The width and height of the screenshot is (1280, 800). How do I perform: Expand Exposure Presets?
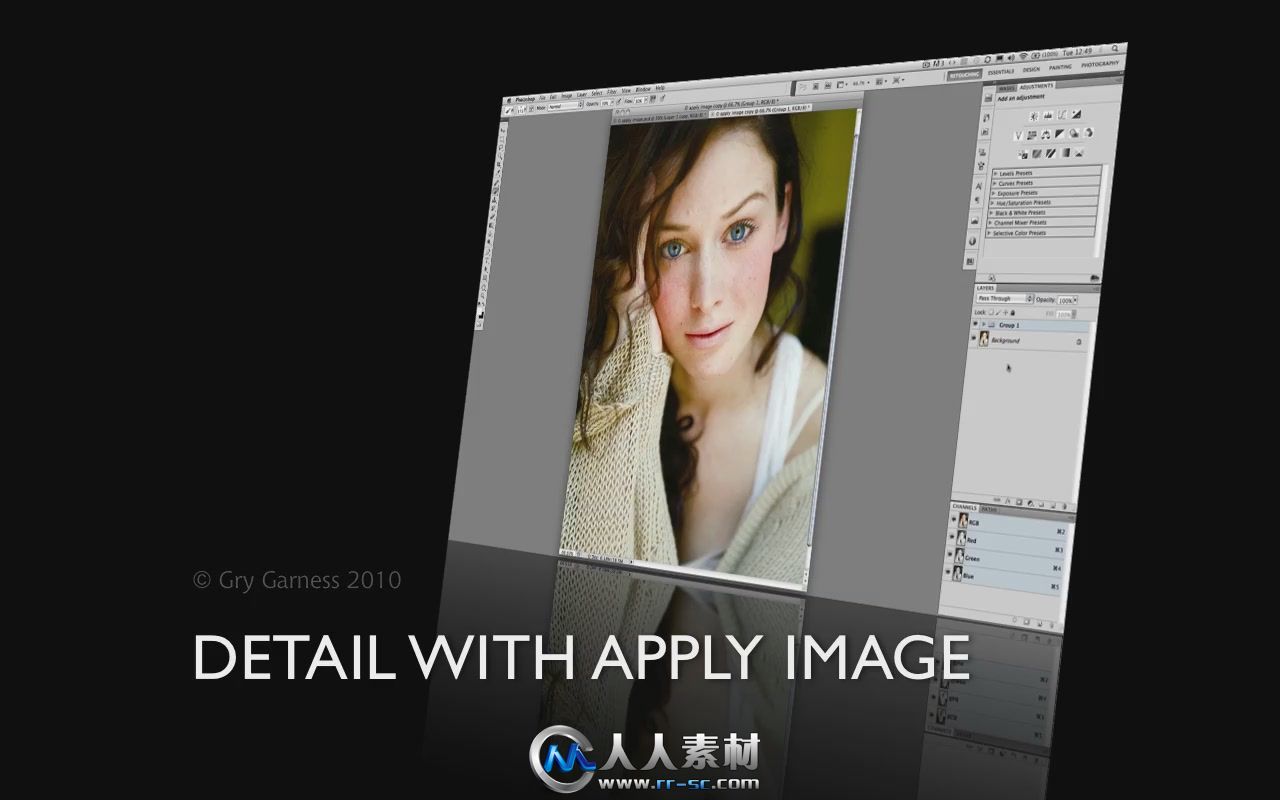tap(993, 193)
